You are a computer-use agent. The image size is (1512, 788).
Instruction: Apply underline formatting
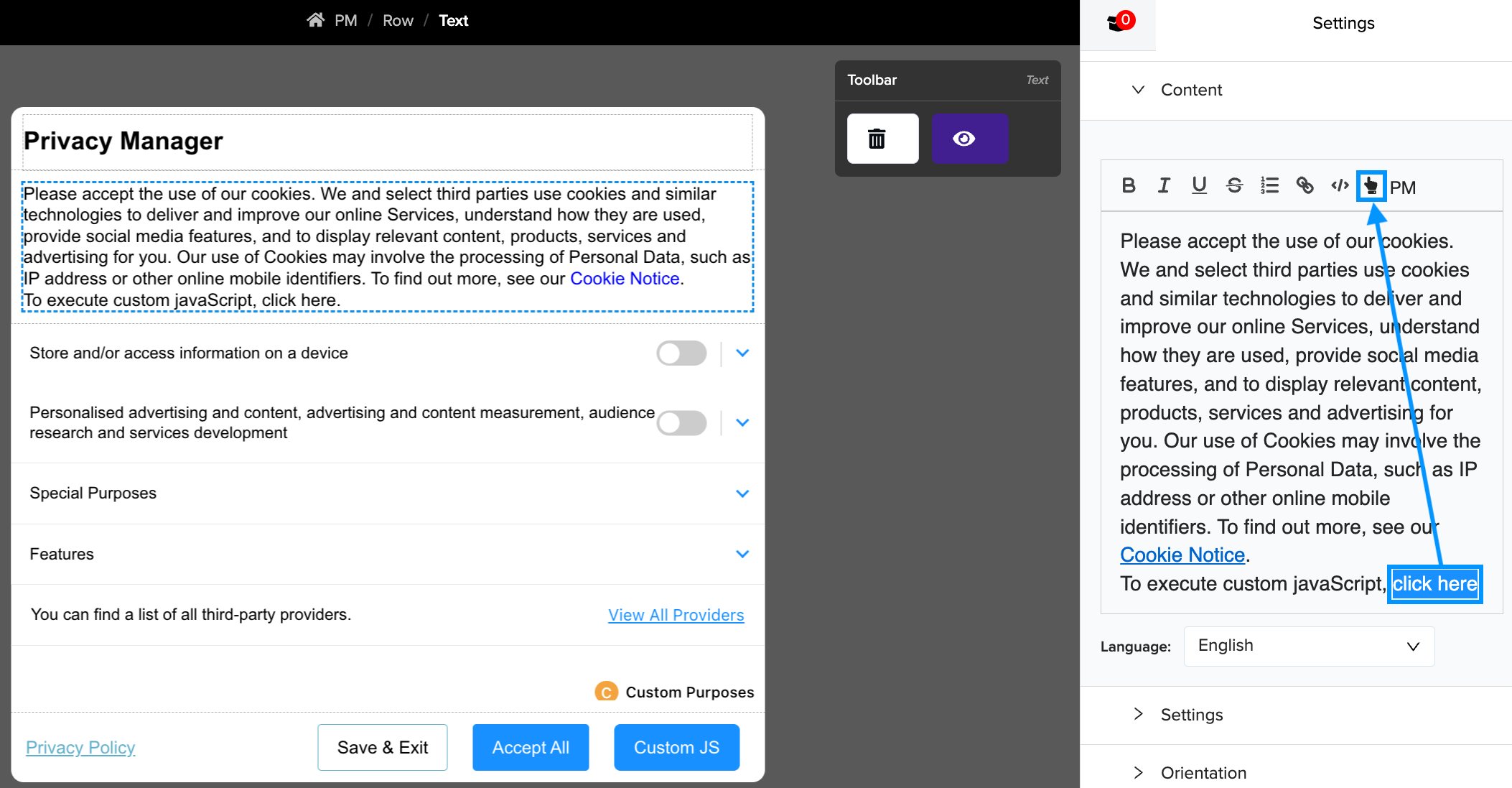[x=1199, y=186]
